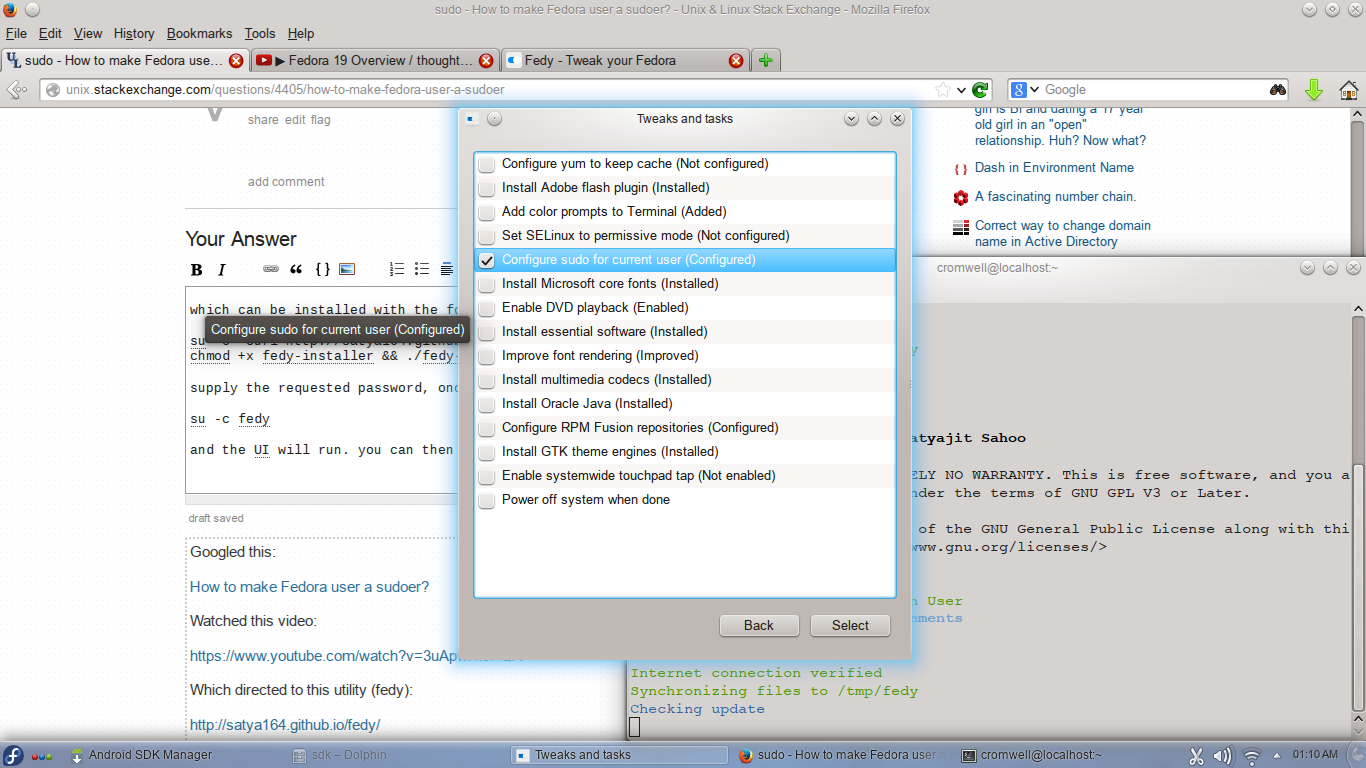Image resolution: width=1366 pixels, height=768 pixels.
Task: Switch to the Fedora 19 Overview tab
Action: pos(375,60)
